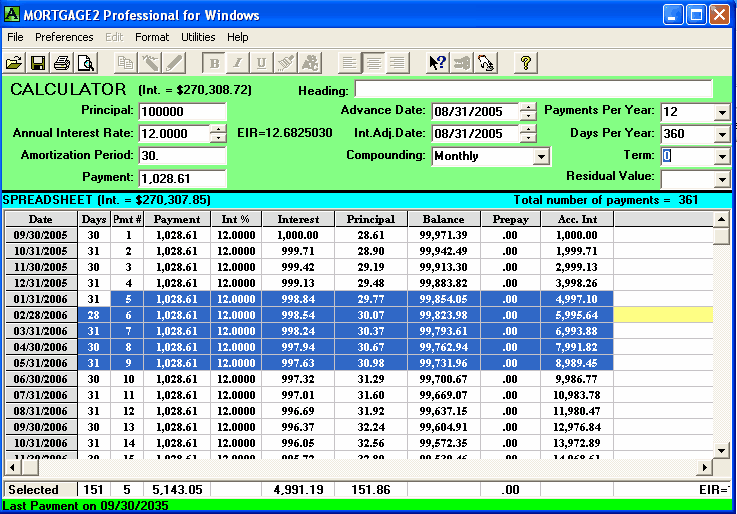Click the yellow question mark help icon
737x514 pixels.
click(526, 63)
